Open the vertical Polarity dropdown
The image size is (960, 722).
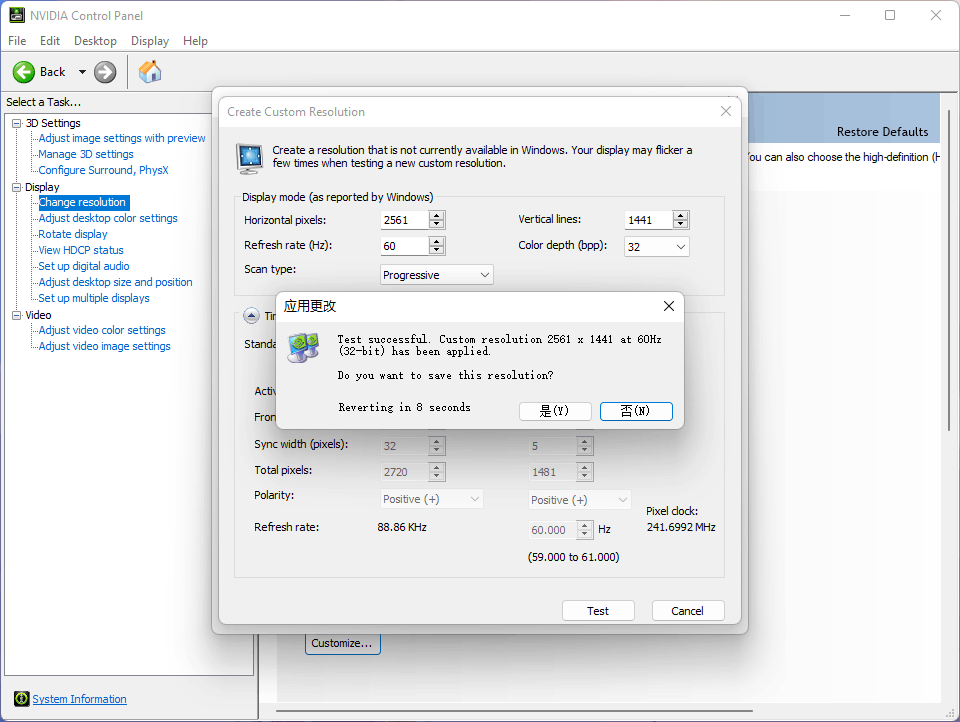[x=580, y=500]
